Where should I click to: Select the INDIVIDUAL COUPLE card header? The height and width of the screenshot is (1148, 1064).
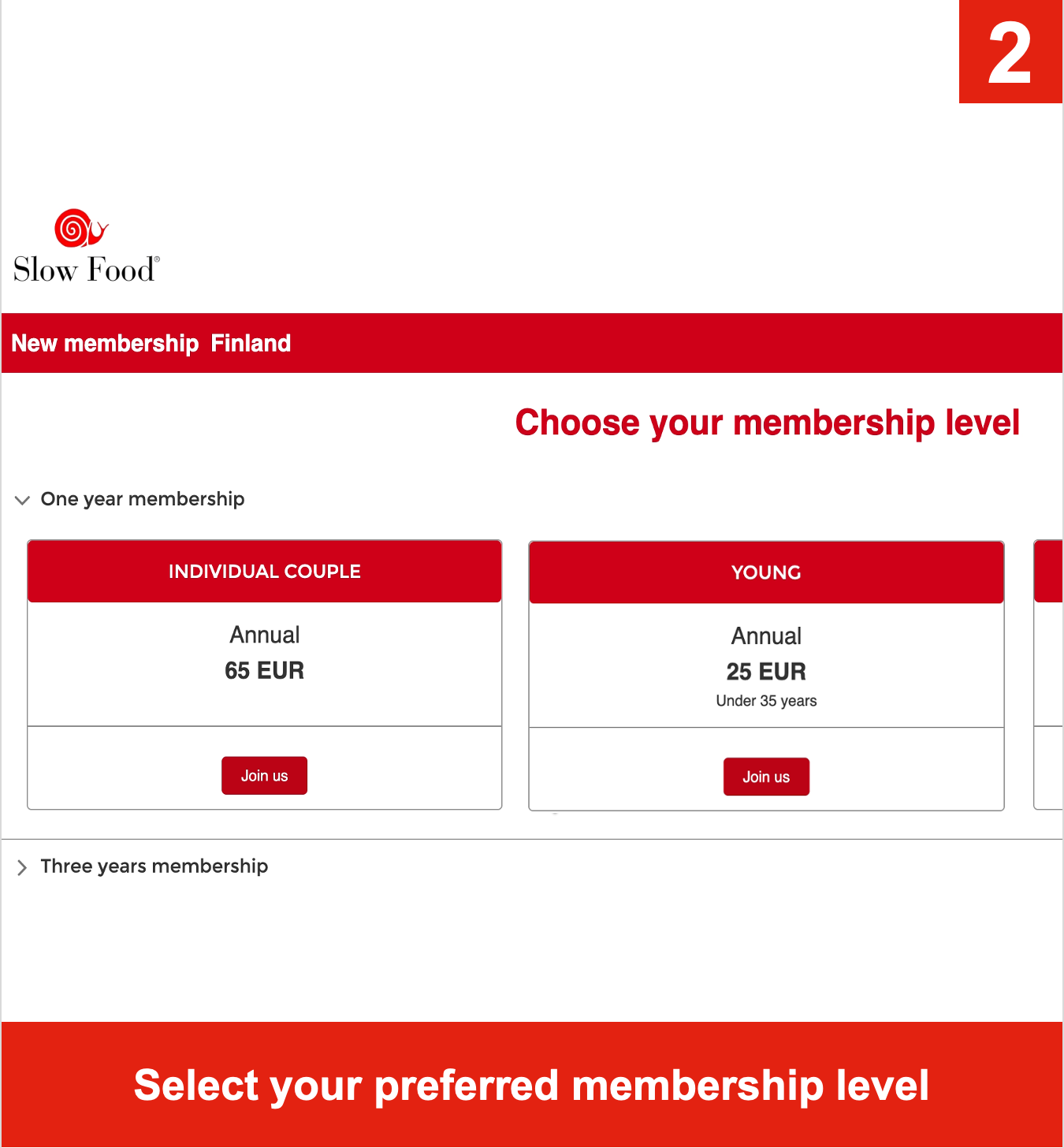(x=265, y=572)
